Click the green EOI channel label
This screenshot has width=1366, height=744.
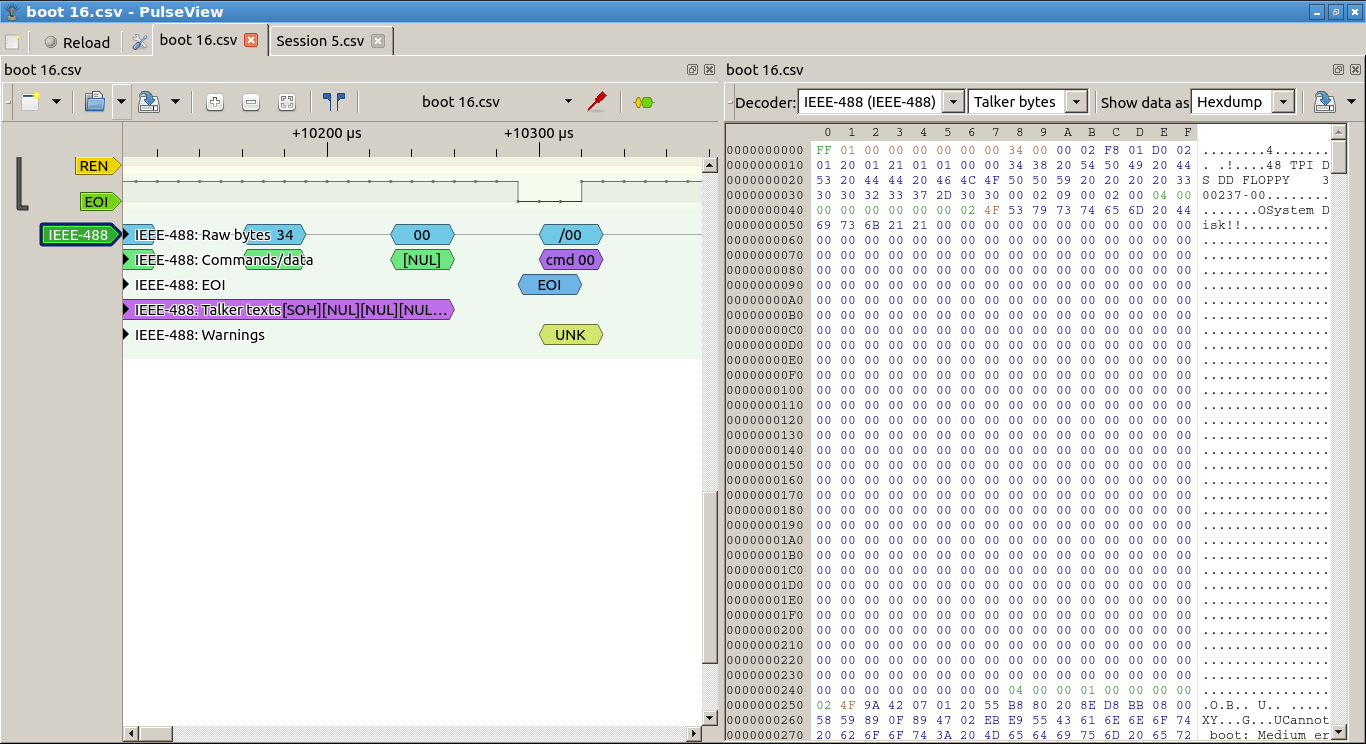(97, 202)
